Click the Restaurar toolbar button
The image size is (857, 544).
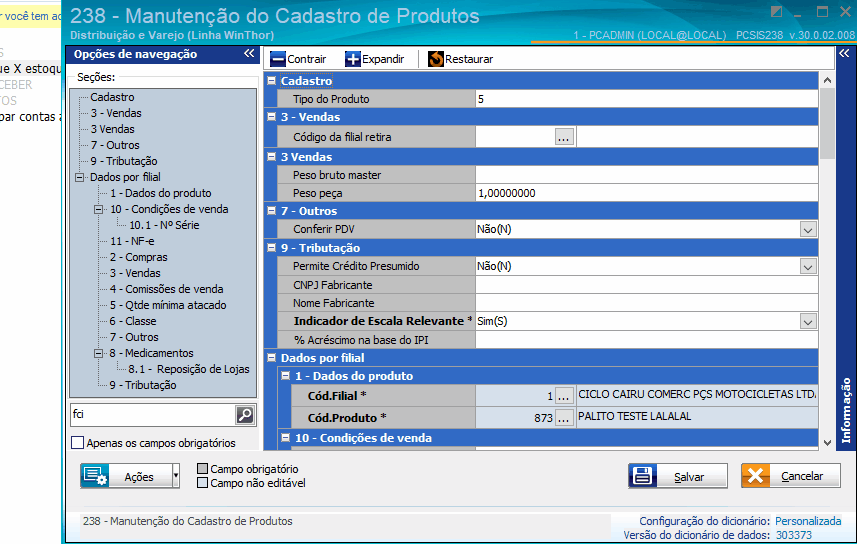[x=460, y=59]
